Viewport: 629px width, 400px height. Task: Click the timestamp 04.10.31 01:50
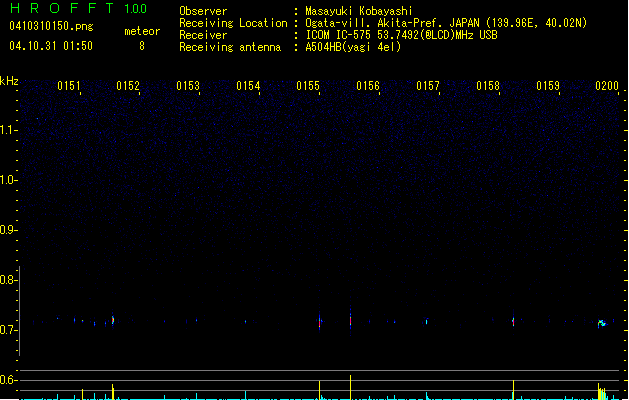click(x=51, y=46)
